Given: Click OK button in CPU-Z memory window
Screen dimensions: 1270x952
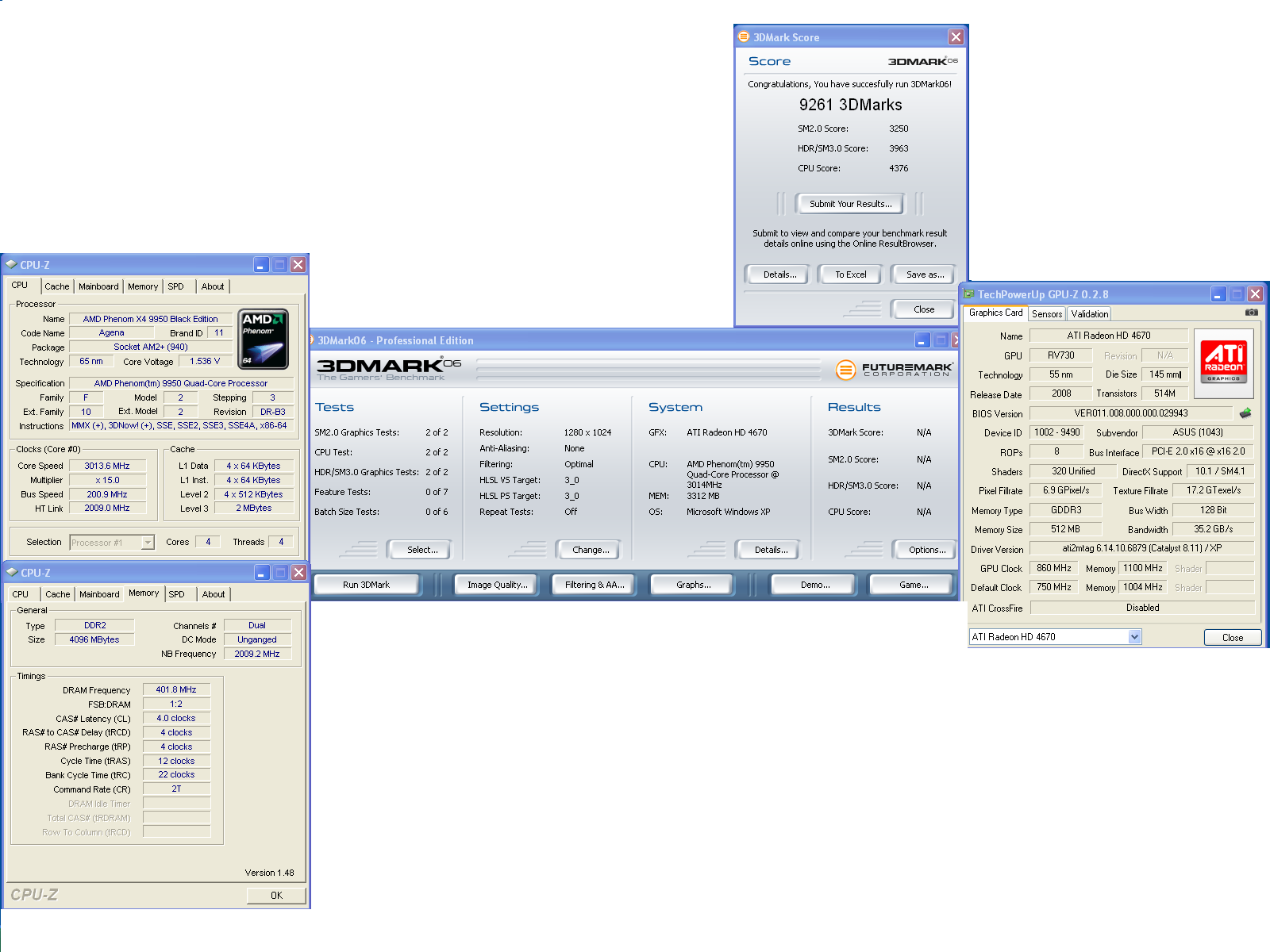Looking at the screenshot, I should pyautogui.click(x=276, y=895).
